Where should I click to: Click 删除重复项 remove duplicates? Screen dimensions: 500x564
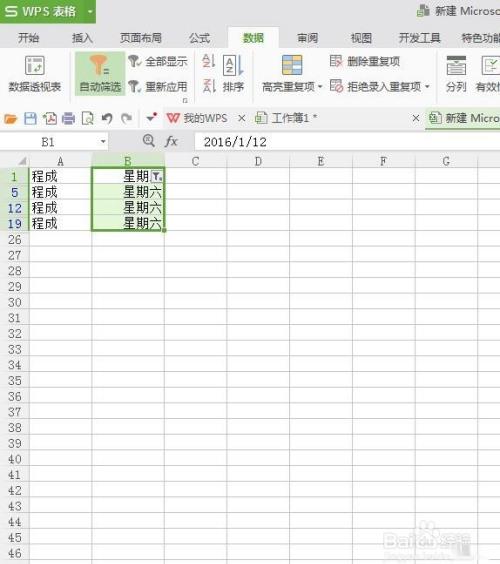click(x=365, y=62)
